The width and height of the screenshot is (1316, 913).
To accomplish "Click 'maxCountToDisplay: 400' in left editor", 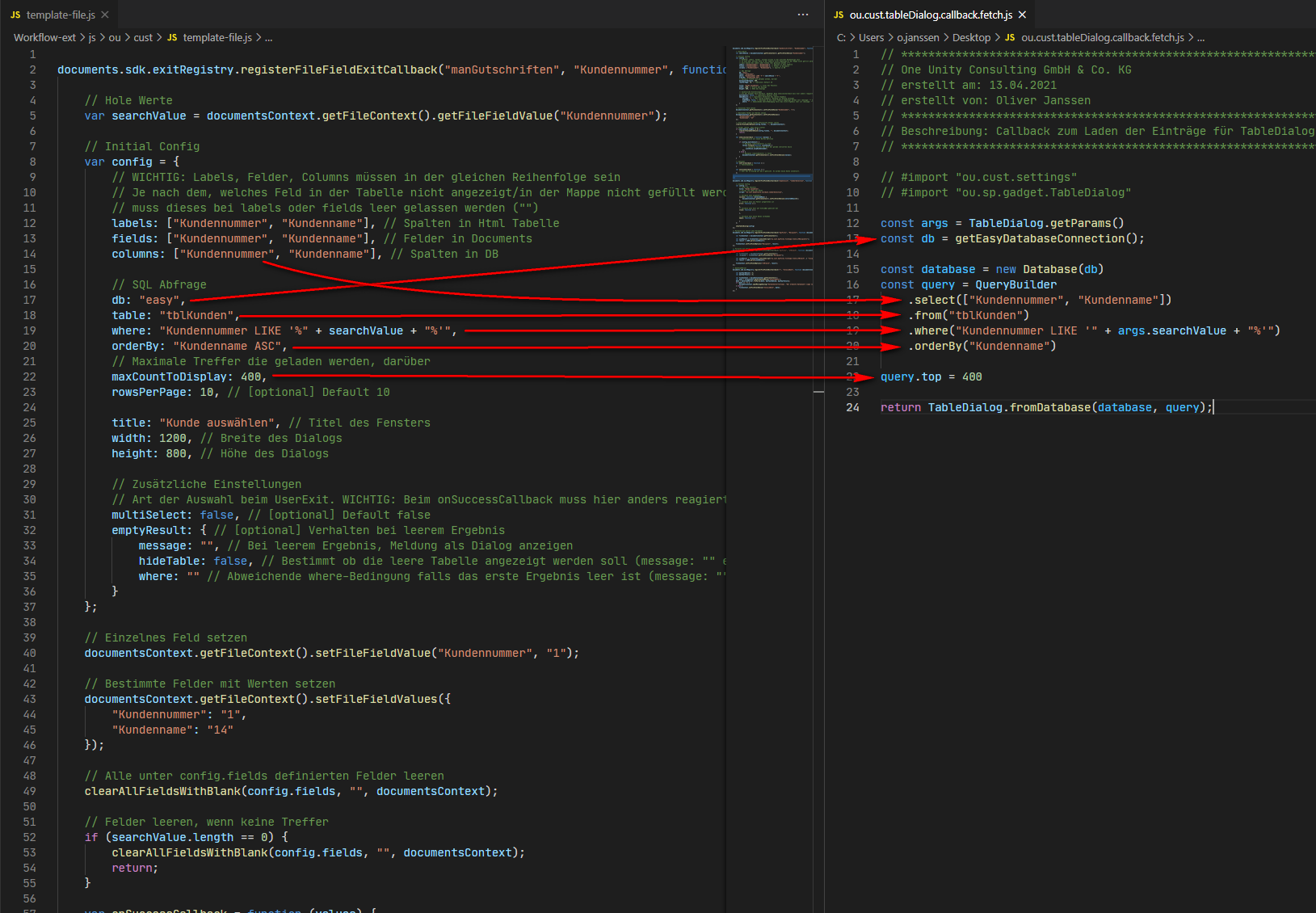I will tap(187, 377).
